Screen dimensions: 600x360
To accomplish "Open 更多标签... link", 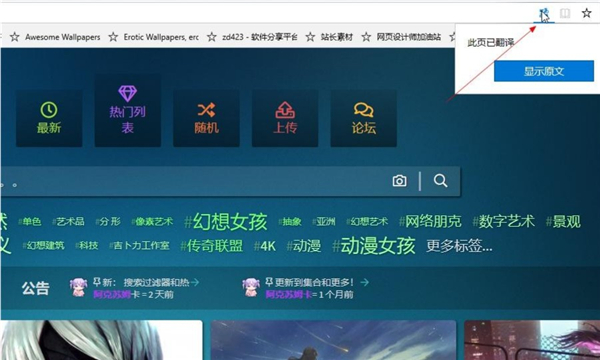I will [x=459, y=246].
